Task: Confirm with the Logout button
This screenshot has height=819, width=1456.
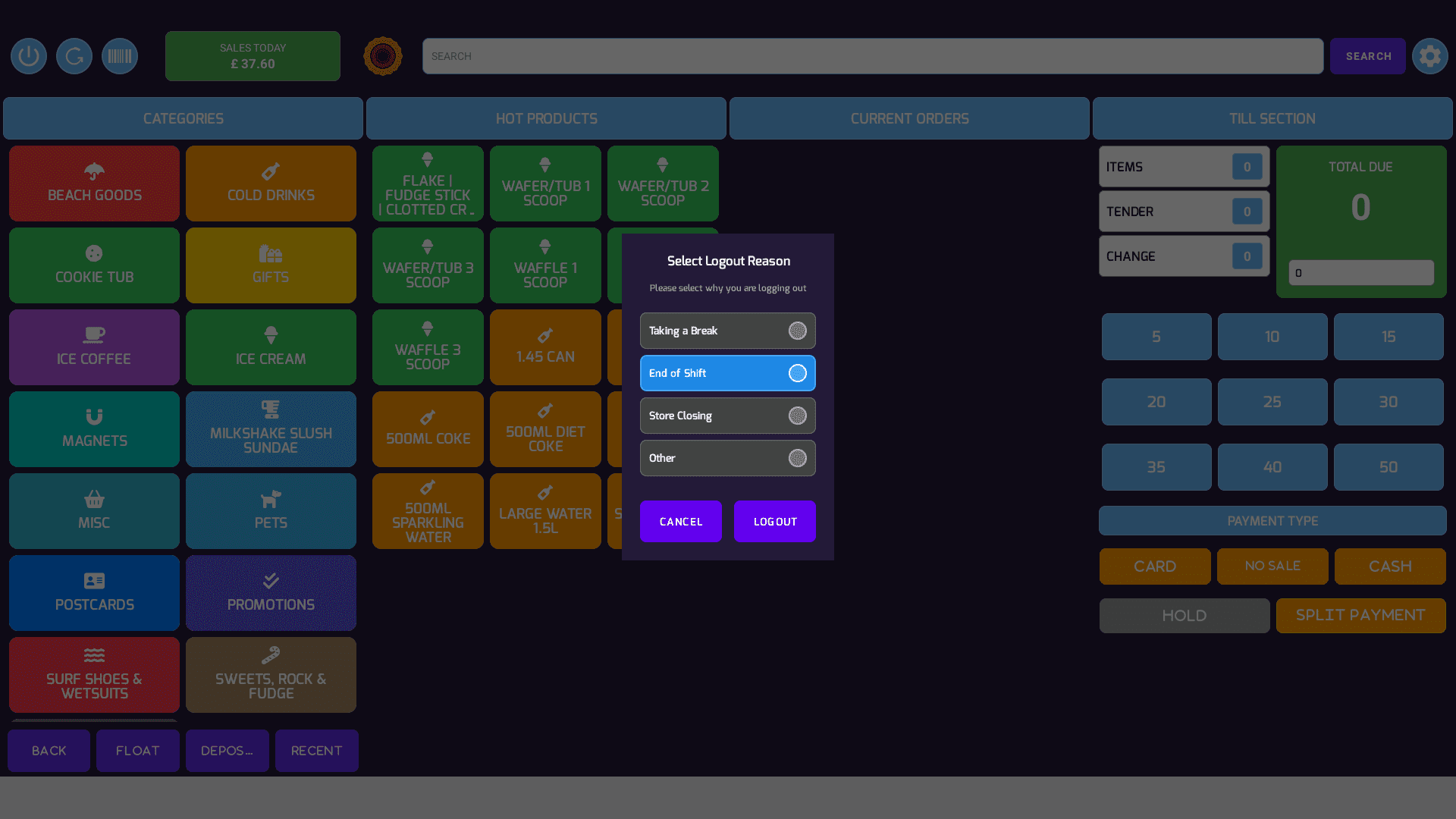Action: [x=774, y=522]
